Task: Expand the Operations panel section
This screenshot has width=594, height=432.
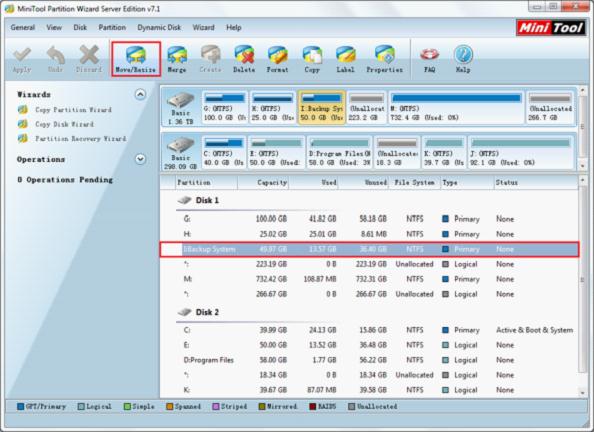Action: point(140,159)
